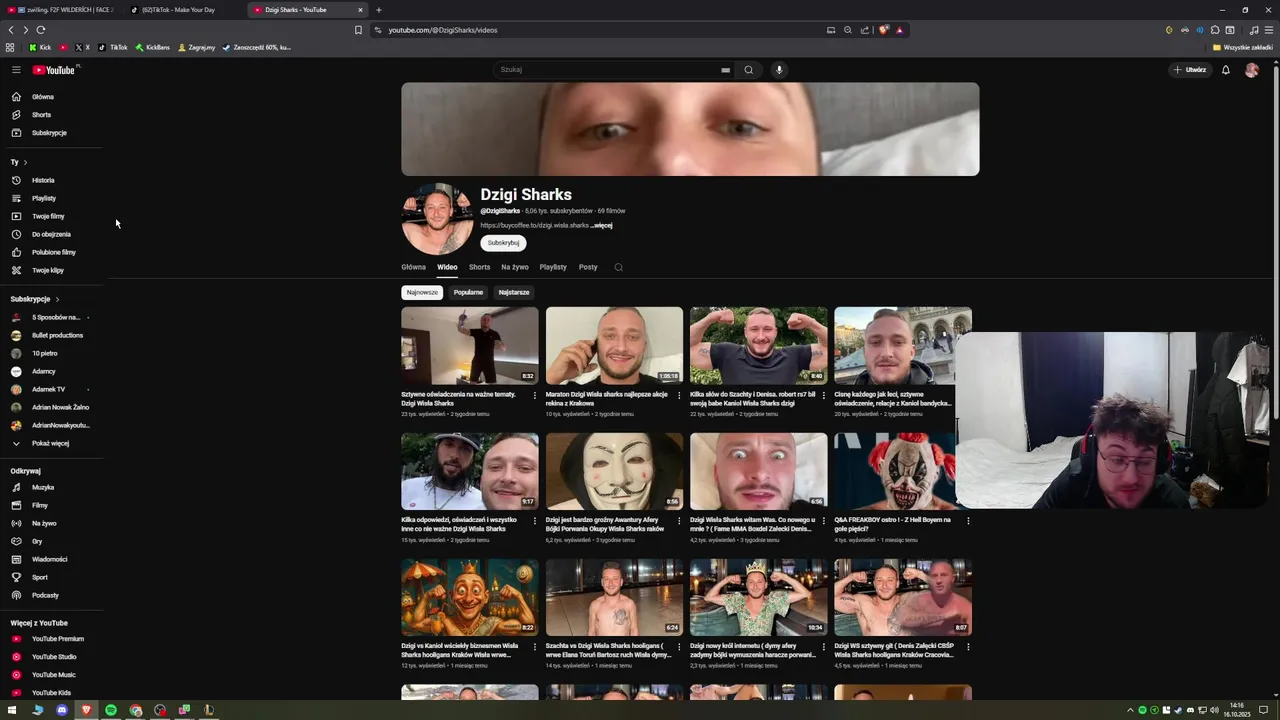Screen dimensions: 1280x720
Task: Switch to the Główna channel tab
Action: click(413, 267)
